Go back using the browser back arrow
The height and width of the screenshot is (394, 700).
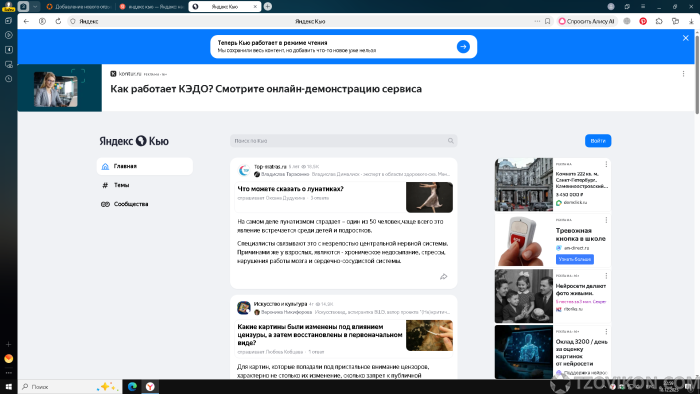point(26,21)
